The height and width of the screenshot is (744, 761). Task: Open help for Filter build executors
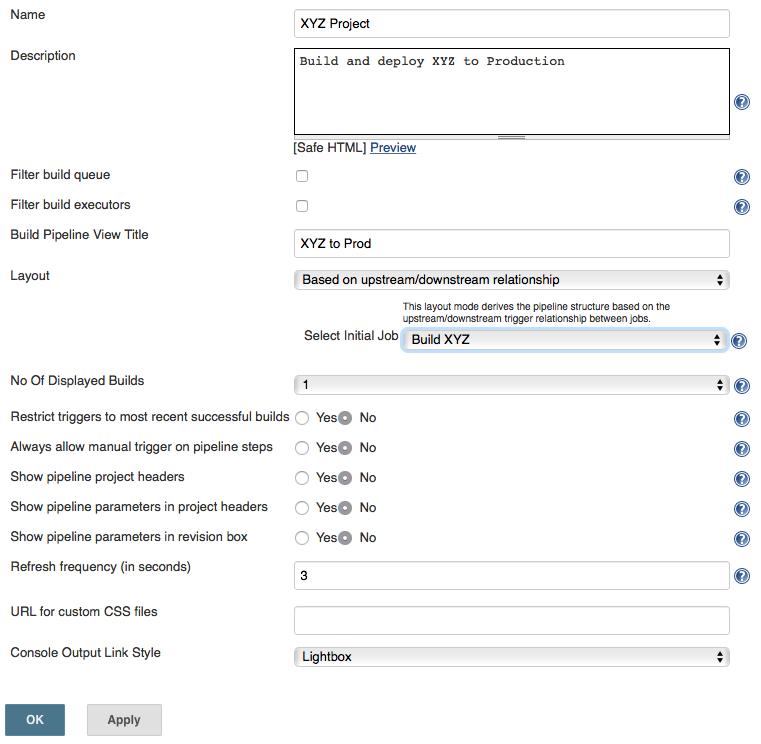[x=742, y=207]
